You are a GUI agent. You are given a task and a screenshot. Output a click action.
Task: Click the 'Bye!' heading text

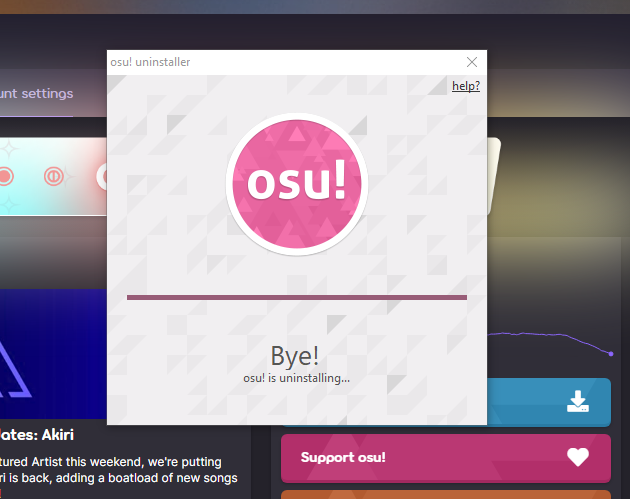295,356
